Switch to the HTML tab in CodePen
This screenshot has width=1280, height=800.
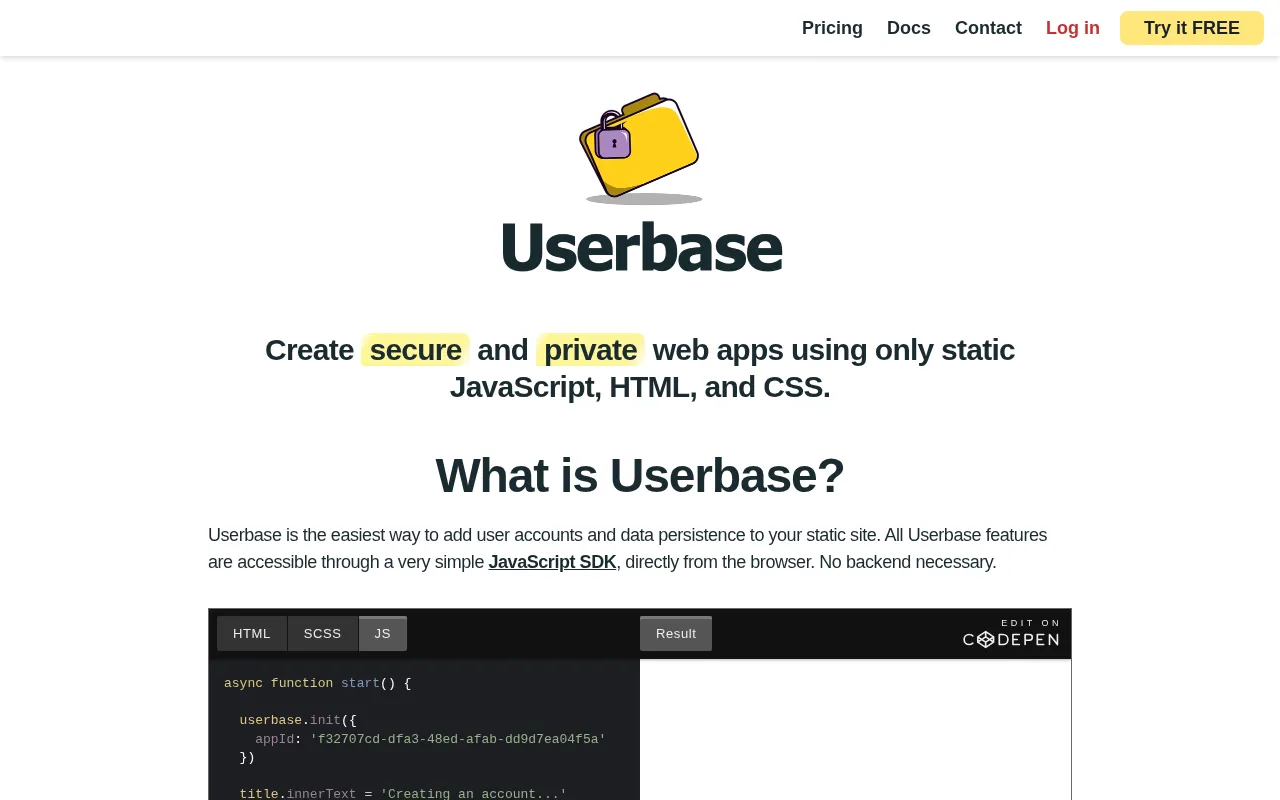click(x=252, y=634)
